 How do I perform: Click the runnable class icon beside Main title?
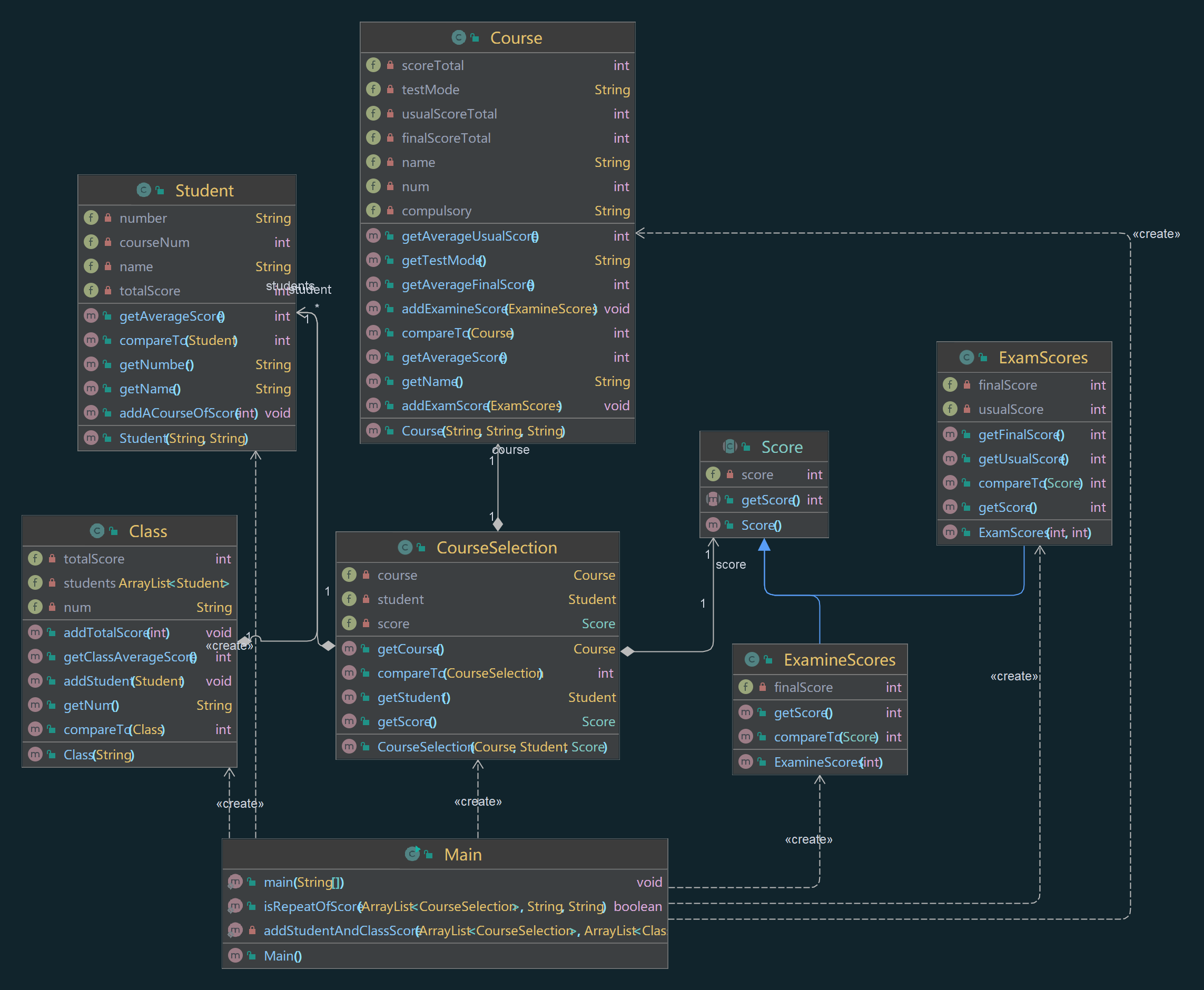click(x=412, y=854)
